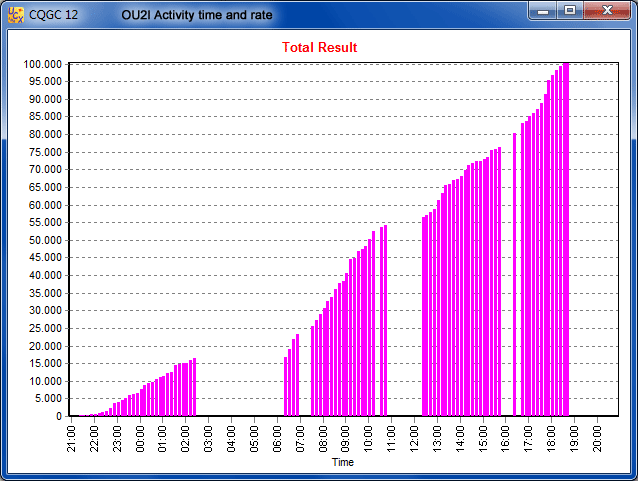This screenshot has width=638, height=481.
Task: Click the magenta bar just before 11:00
Action: tap(384, 320)
